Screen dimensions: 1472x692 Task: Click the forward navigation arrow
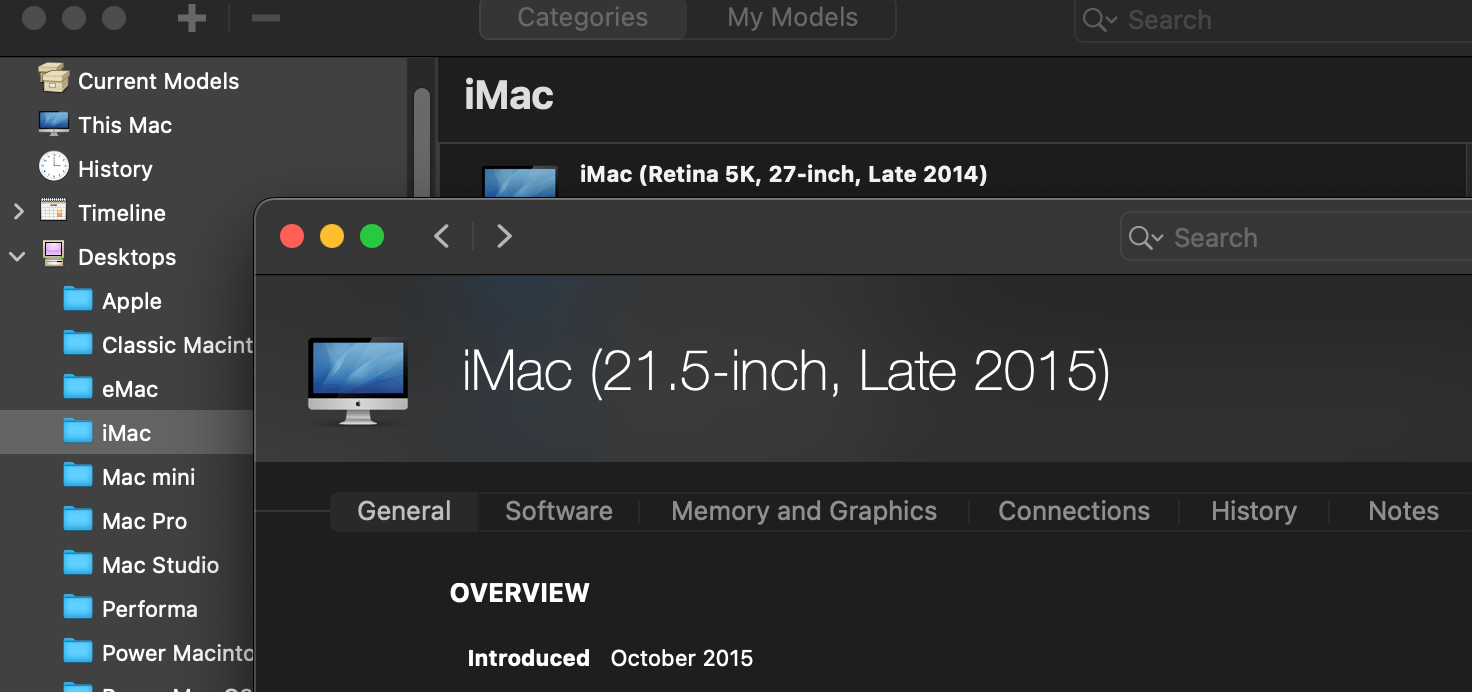click(504, 236)
